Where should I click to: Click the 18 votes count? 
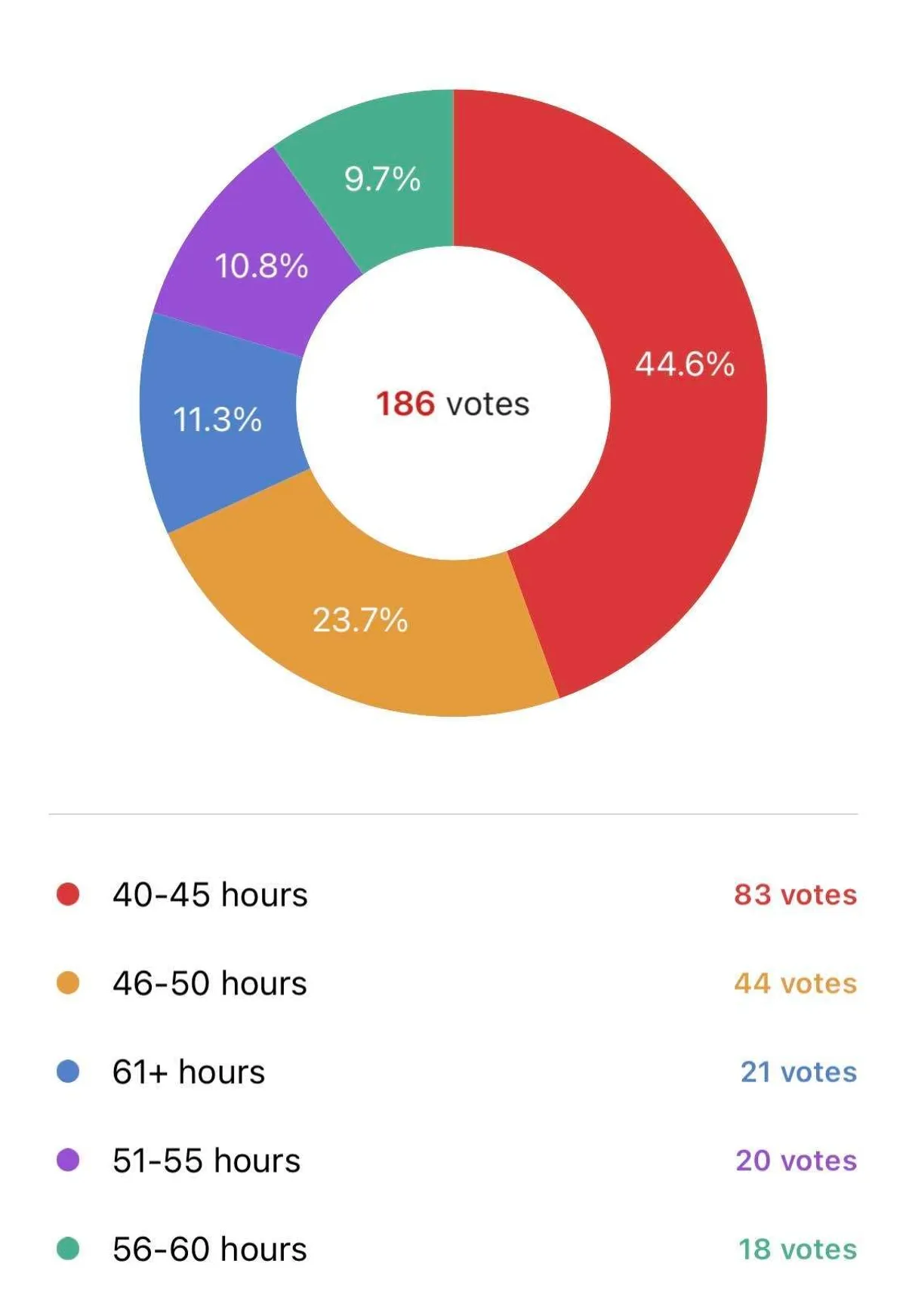797,1250
